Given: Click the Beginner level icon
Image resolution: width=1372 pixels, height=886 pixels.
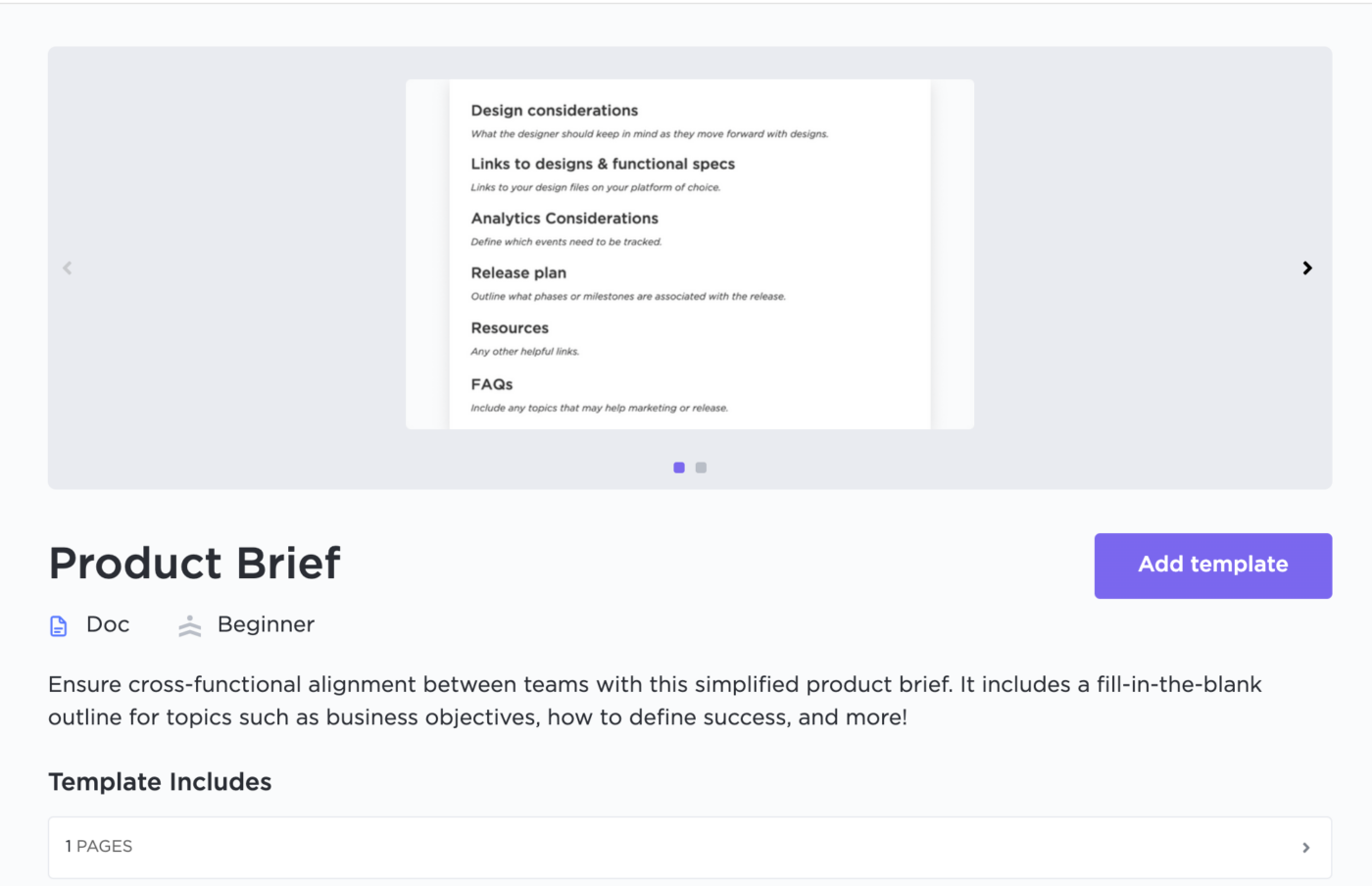Looking at the screenshot, I should tap(190, 625).
